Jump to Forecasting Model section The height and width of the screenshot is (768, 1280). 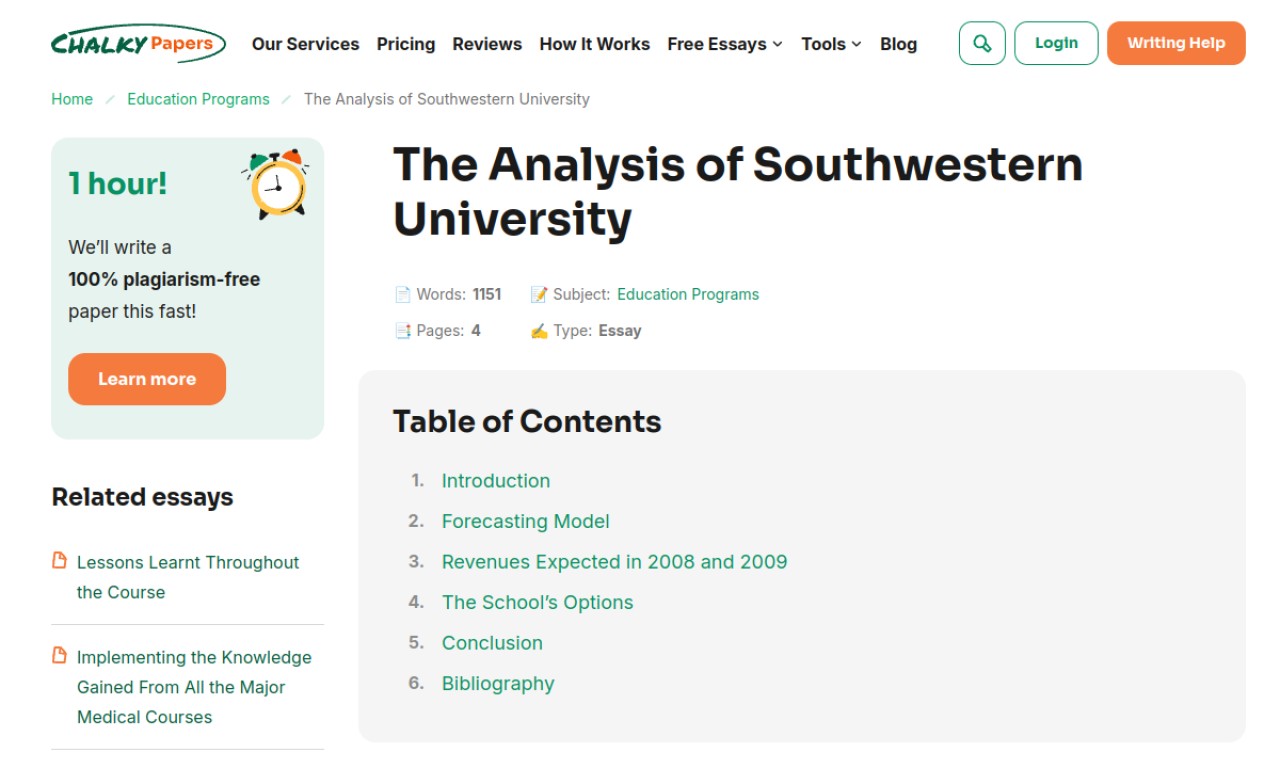(x=526, y=522)
